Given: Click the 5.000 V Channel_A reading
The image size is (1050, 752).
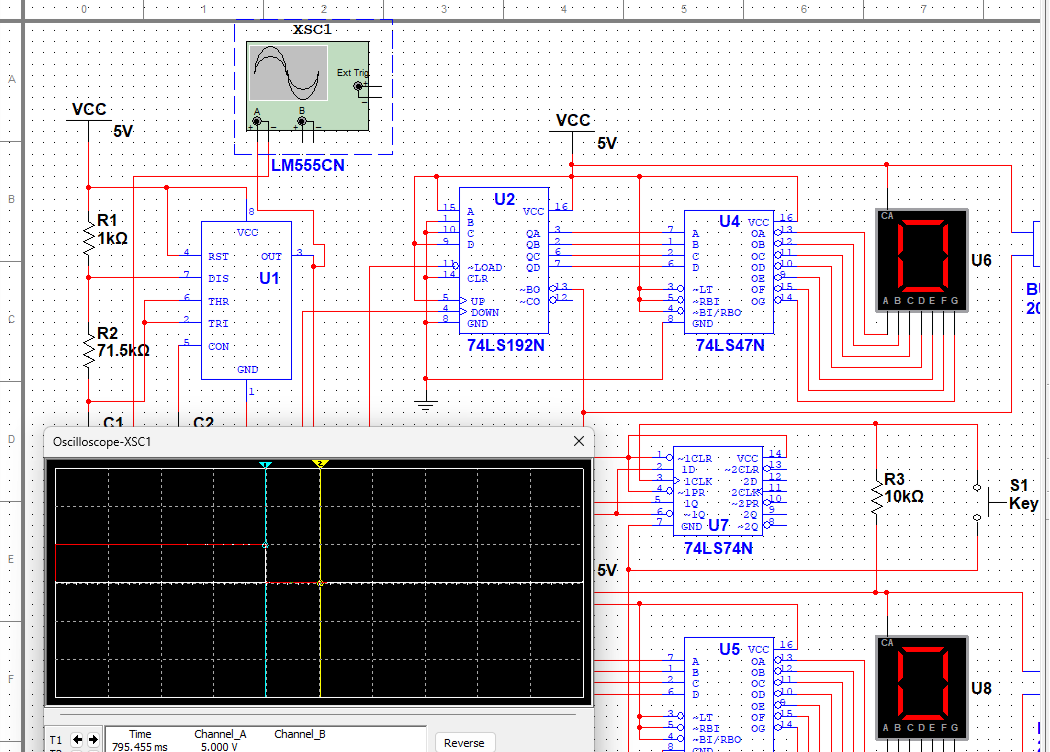Looking at the screenshot, I should 220,747.
